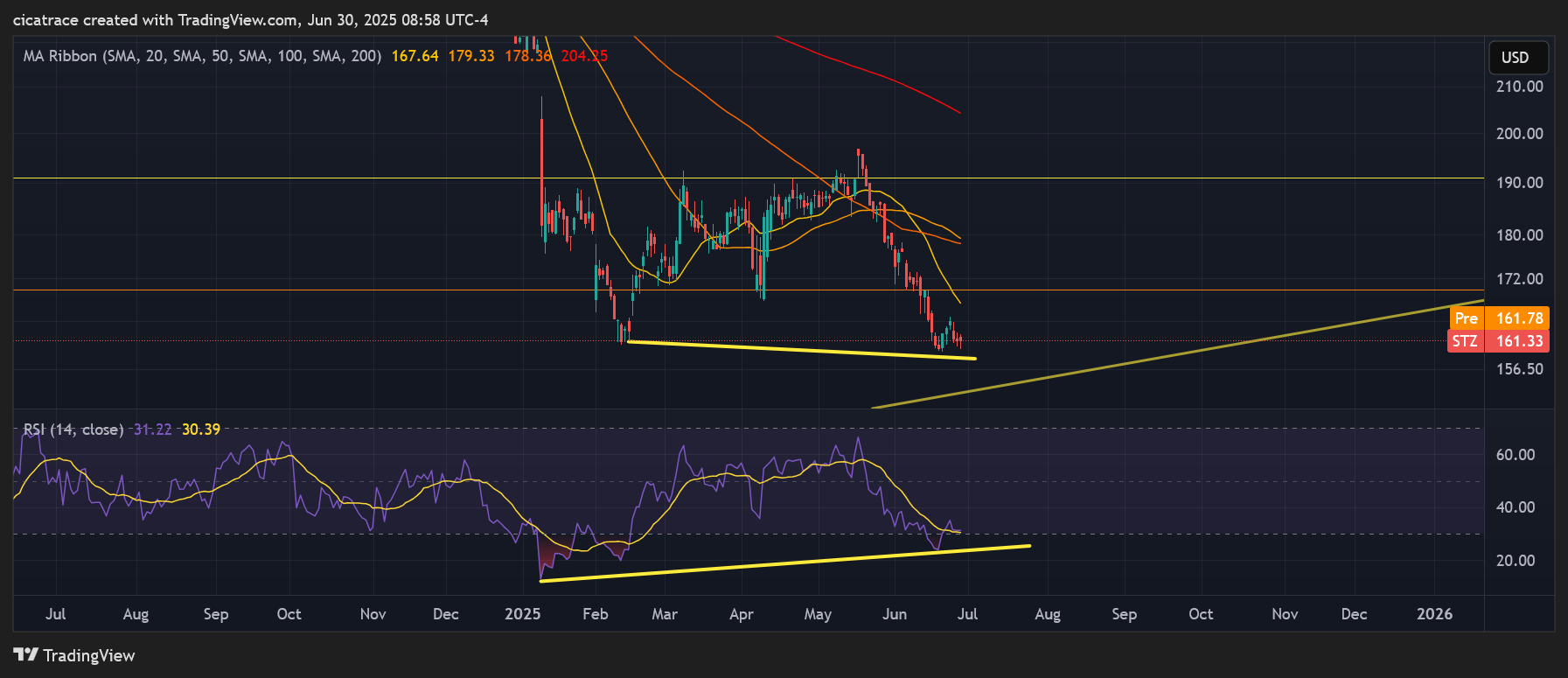The image size is (1568, 678).
Task: Click the 190.00 price axis label
Action: 1519,183
